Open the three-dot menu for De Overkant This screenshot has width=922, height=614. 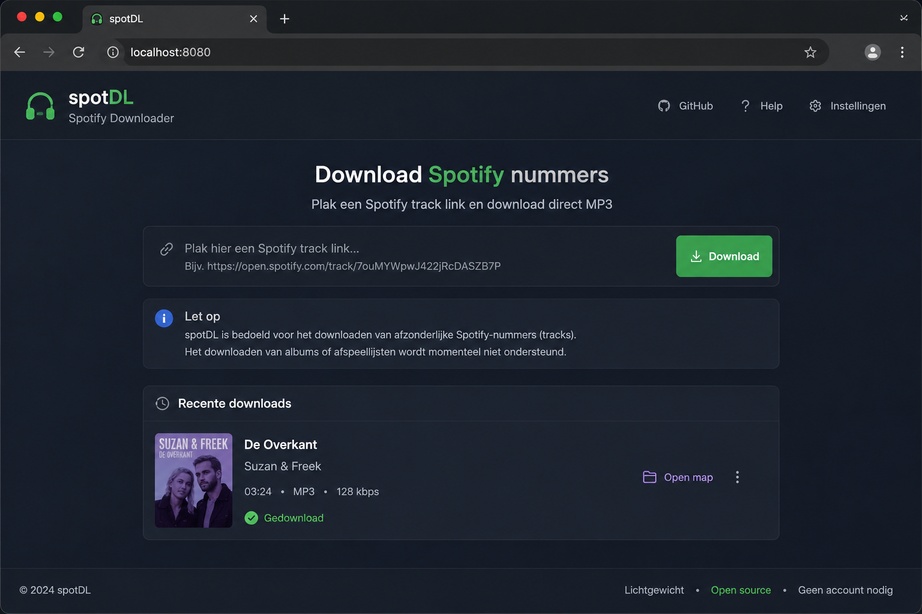737,477
